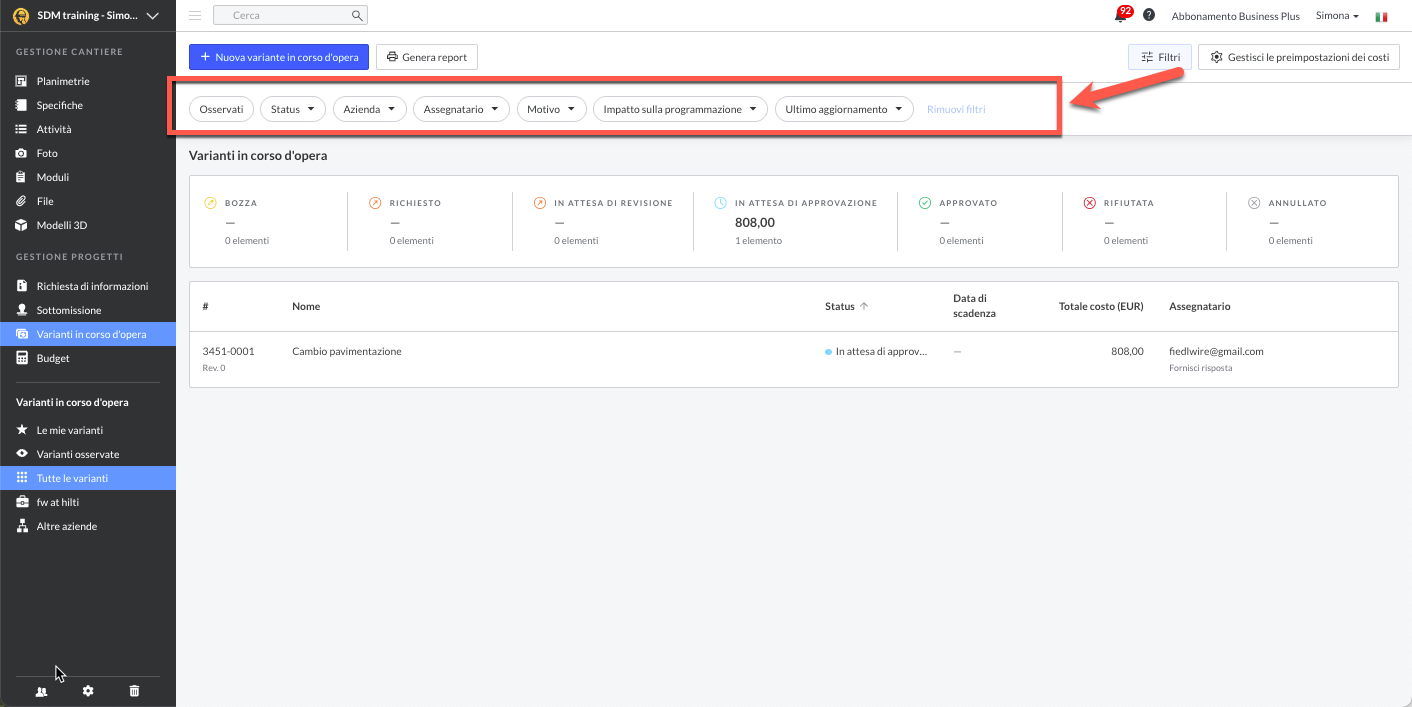Open the trash bin icon

click(x=135, y=691)
